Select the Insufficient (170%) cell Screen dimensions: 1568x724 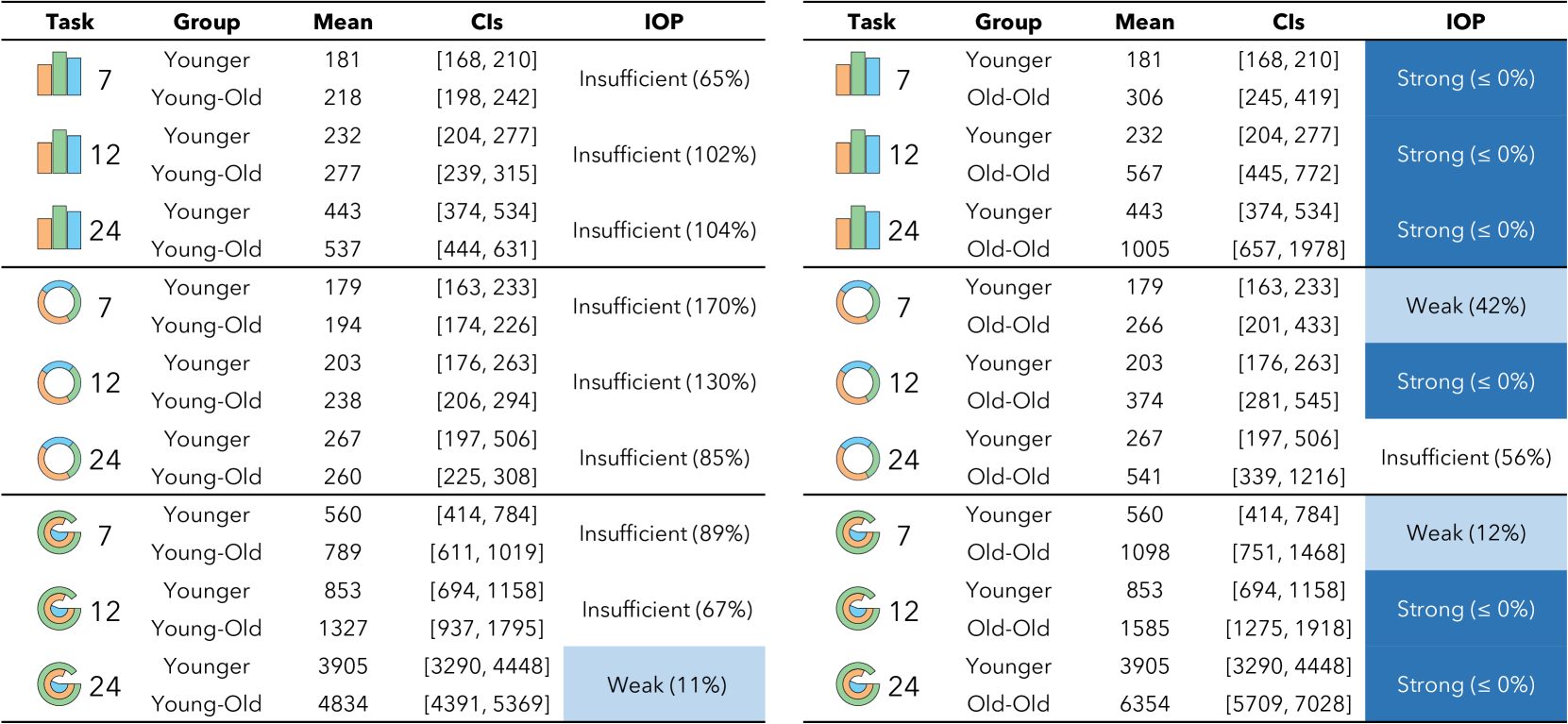click(x=664, y=306)
